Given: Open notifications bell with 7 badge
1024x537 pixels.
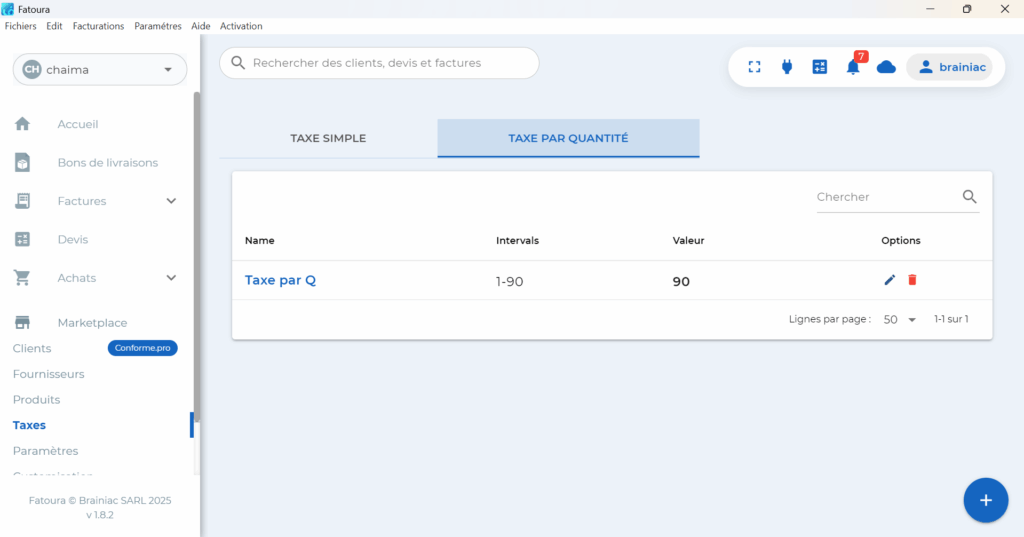Looking at the screenshot, I should 853,67.
